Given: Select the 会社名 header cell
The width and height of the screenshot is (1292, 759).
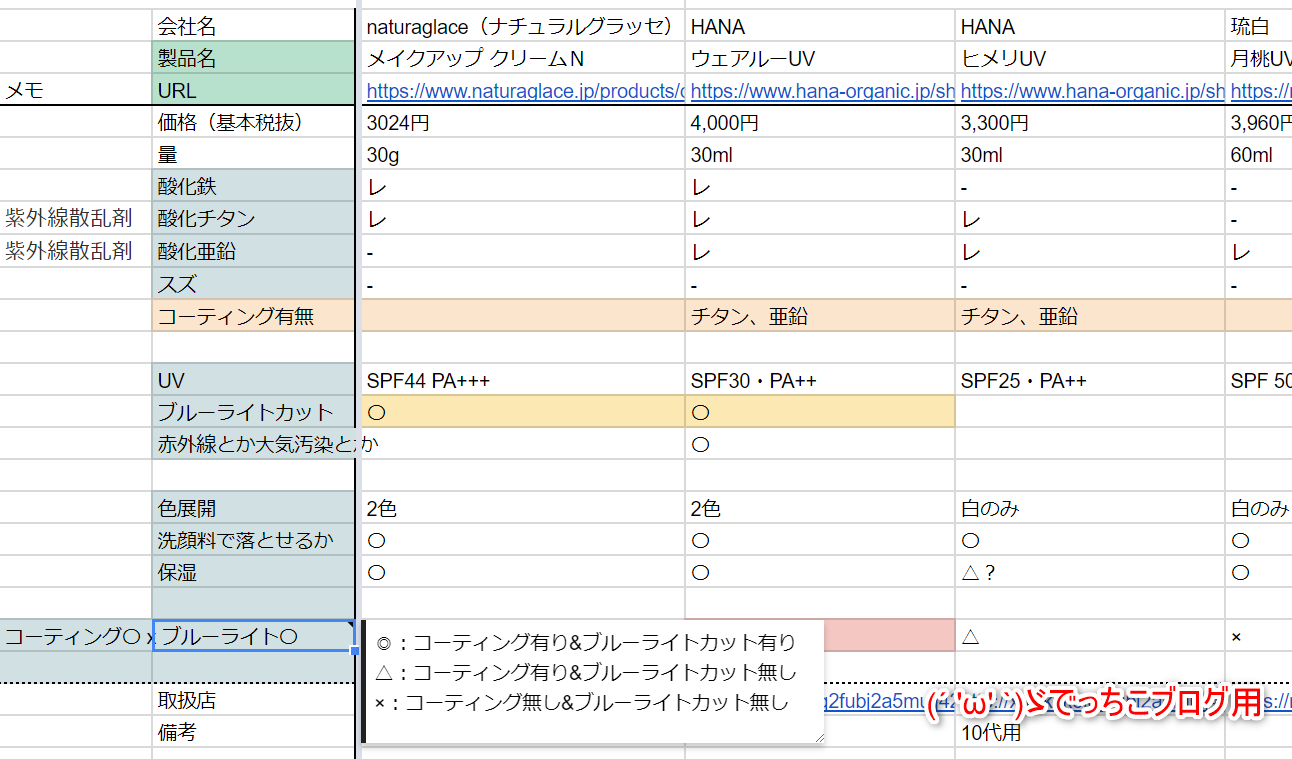Looking at the screenshot, I should pyautogui.click(x=253, y=26).
